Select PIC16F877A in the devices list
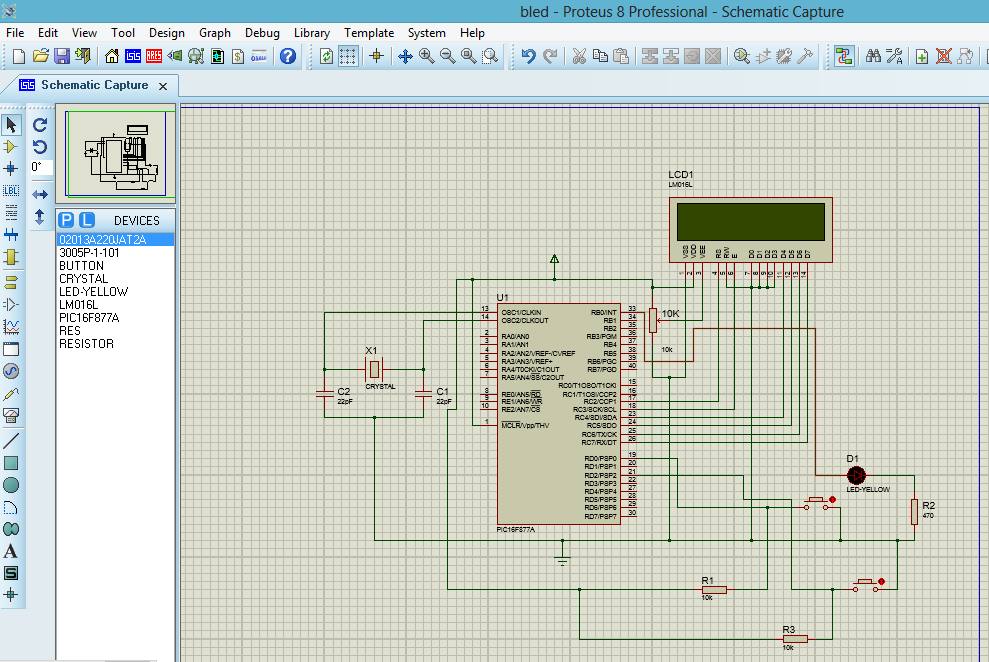This screenshot has width=989, height=662. pyautogui.click(x=89, y=318)
